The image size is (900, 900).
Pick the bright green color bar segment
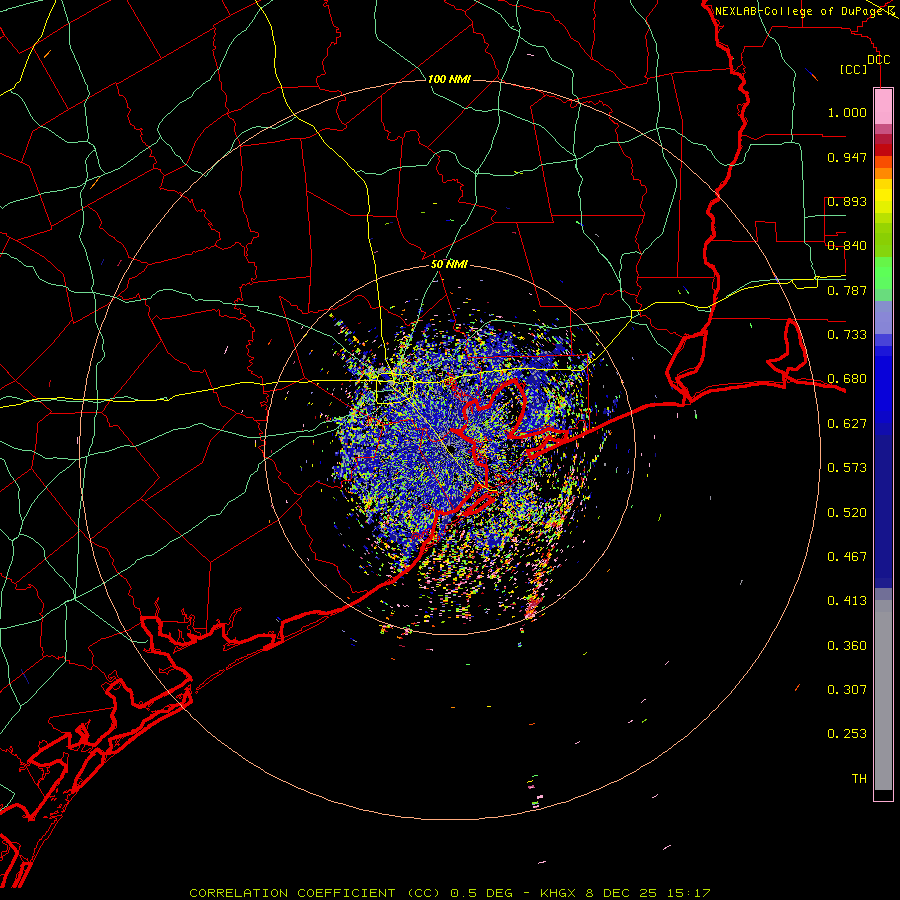click(883, 273)
